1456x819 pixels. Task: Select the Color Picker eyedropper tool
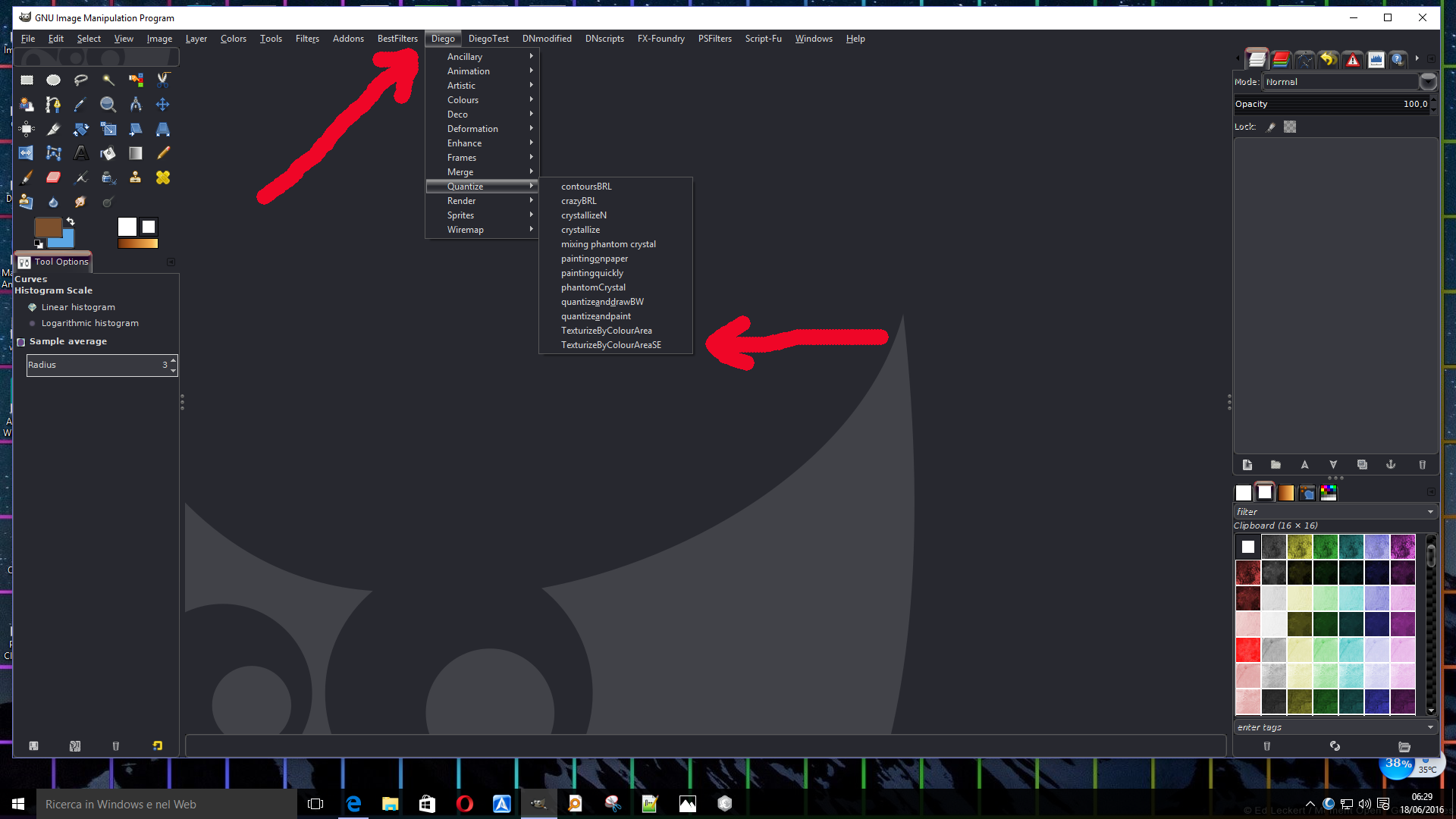tap(80, 105)
